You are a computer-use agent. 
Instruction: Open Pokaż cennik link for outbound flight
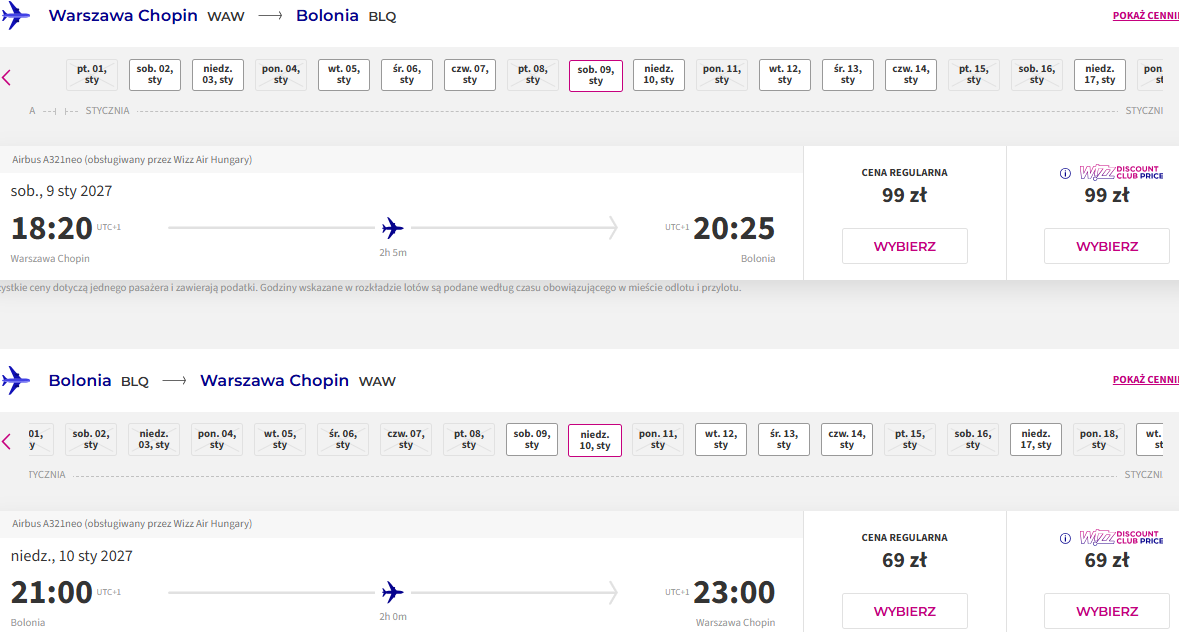point(1145,16)
